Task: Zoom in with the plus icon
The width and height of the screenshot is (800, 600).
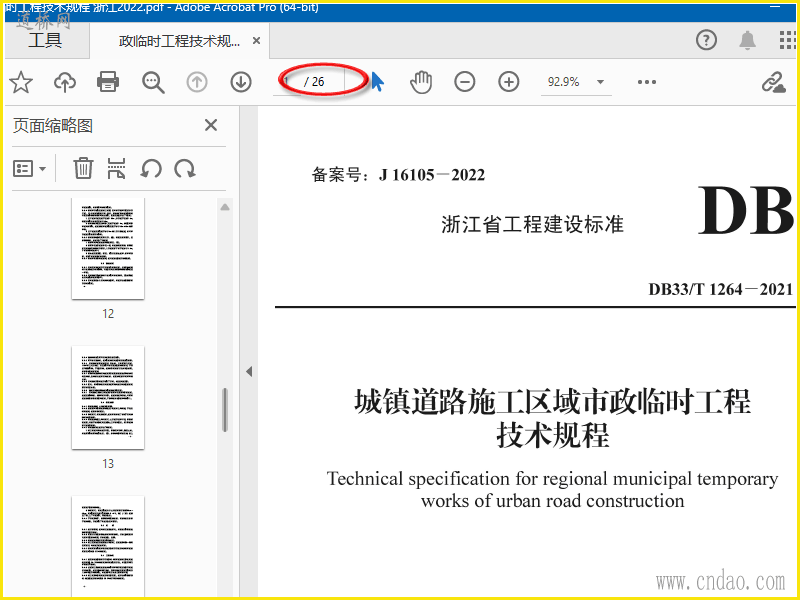Action: [x=509, y=82]
